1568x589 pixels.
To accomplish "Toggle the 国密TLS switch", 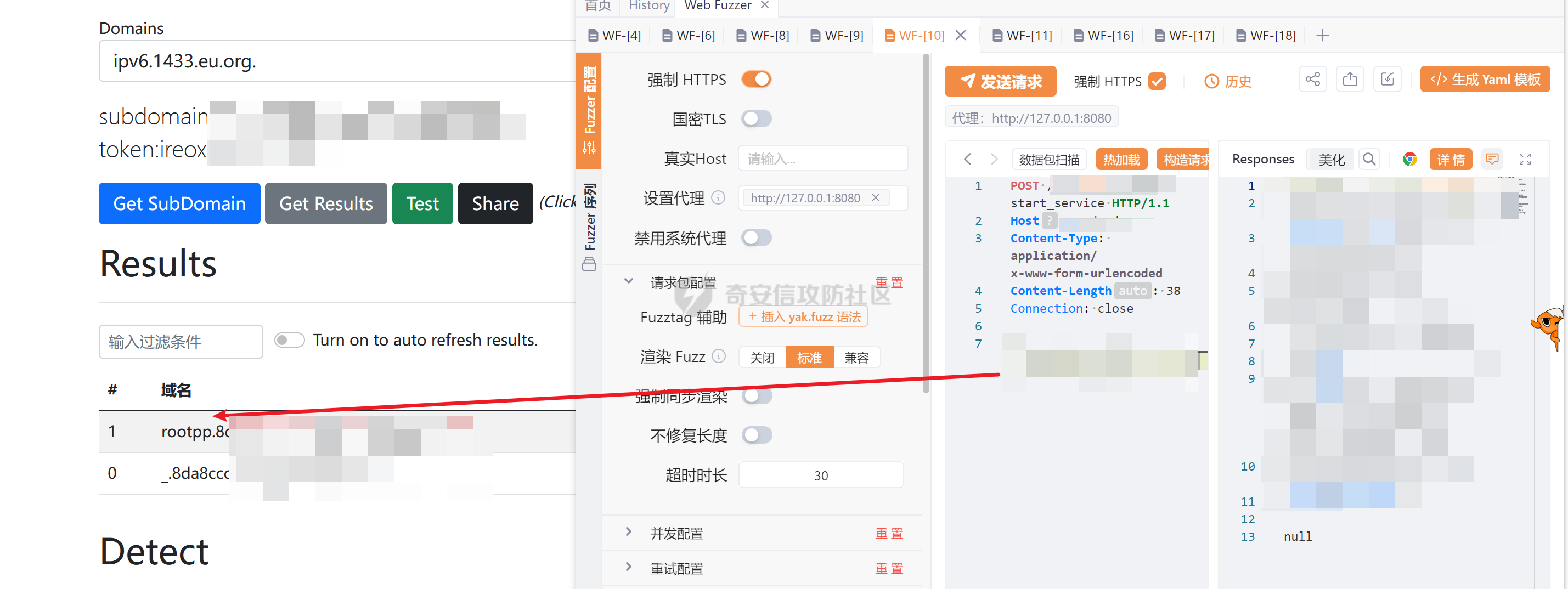I will pyautogui.click(x=756, y=118).
